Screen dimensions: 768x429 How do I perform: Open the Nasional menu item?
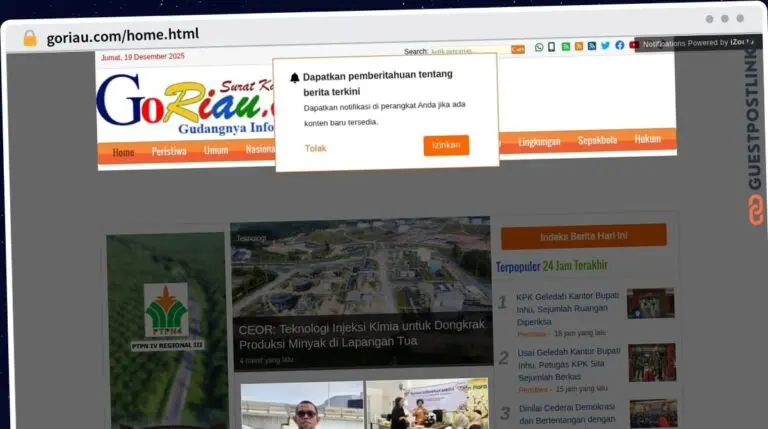point(260,149)
